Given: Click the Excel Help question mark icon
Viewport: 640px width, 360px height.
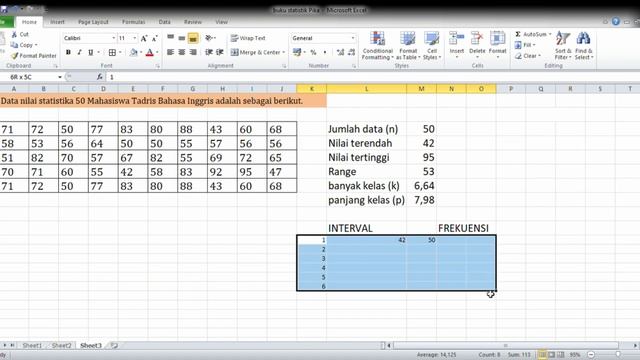Looking at the screenshot, I should click(616, 22).
